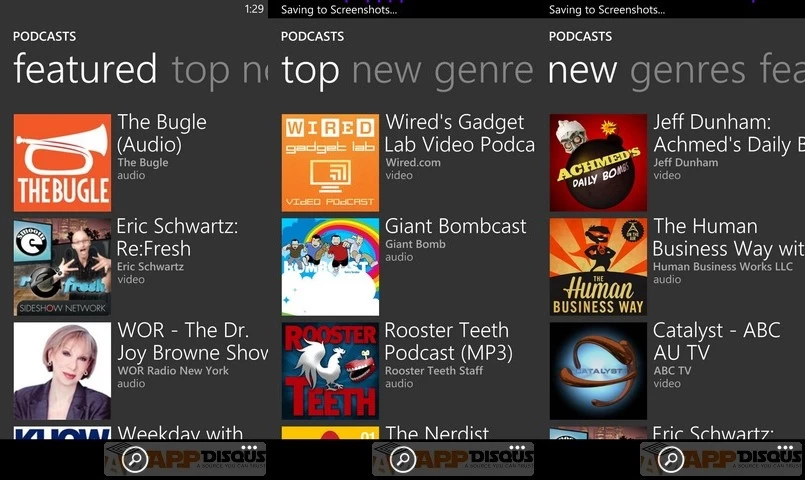Screen dimensions: 805x480
Task: Click 'Saving to Screenshots...' notice on new screen
Action: click(607, 10)
